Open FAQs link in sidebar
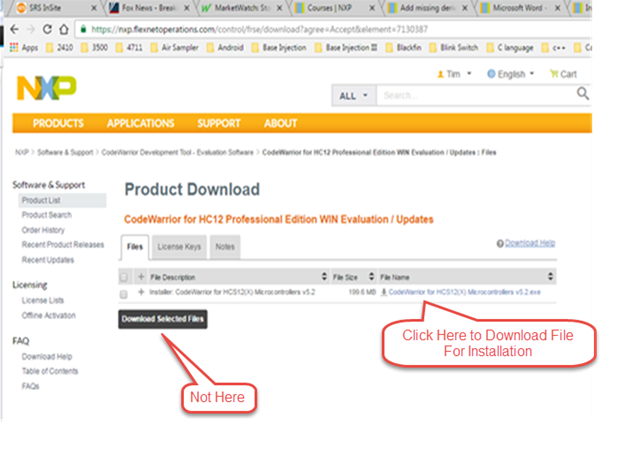Image resolution: width=624 pixels, height=456 pixels. 30,386
